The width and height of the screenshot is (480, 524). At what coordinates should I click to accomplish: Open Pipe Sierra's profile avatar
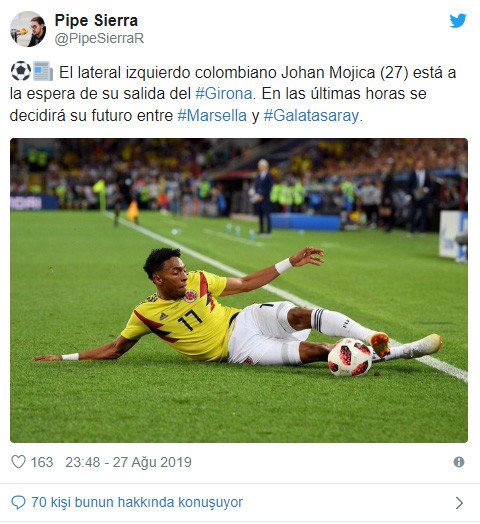(x=28, y=29)
